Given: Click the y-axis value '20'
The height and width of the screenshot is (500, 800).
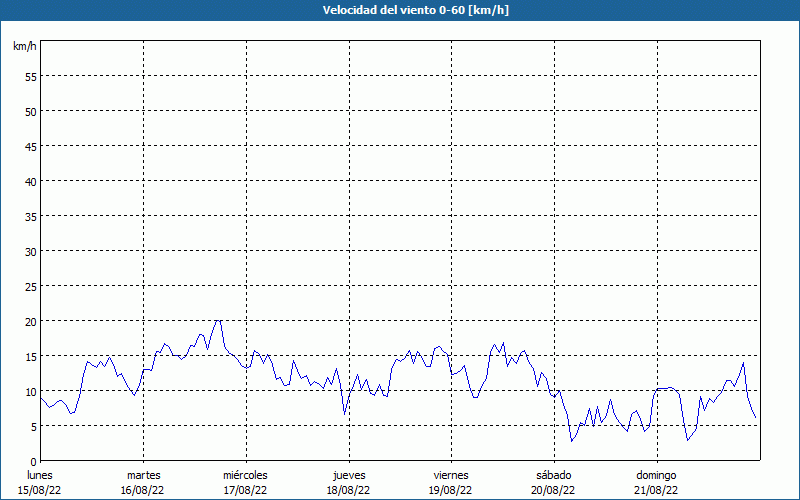Looking at the screenshot, I should pos(31,321).
